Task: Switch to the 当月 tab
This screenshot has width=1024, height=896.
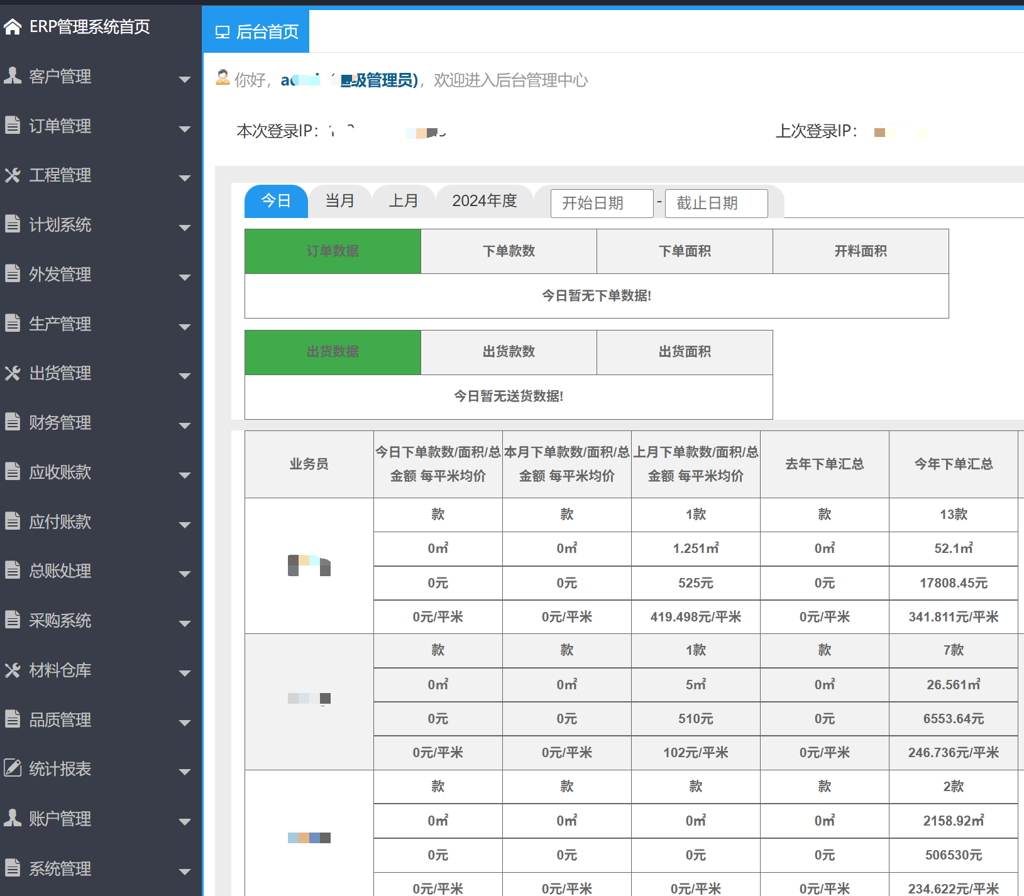Action: (340, 200)
